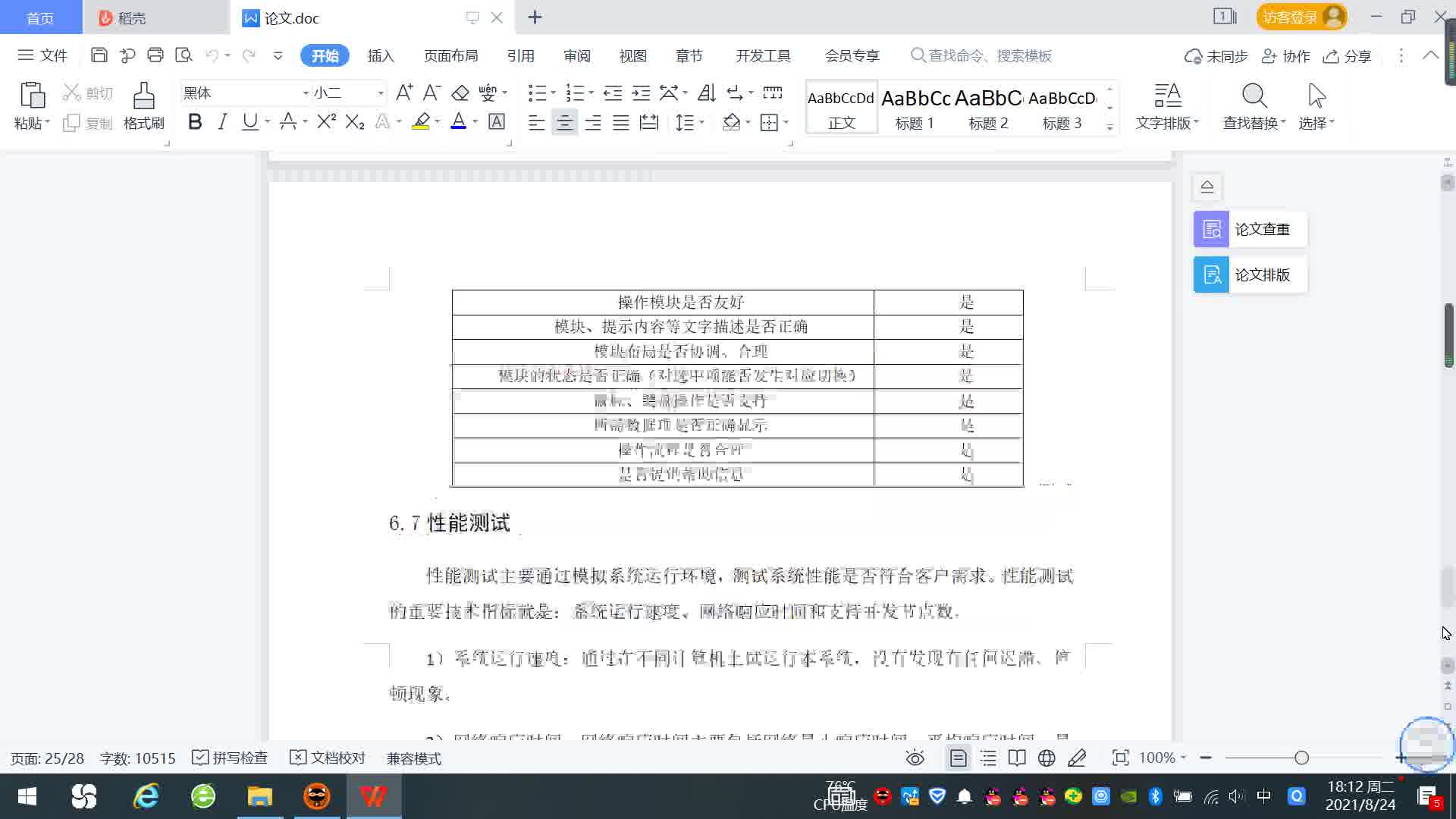
Task: Switch to the 页面布局 ribbon tab
Action: pyautogui.click(x=450, y=55)
